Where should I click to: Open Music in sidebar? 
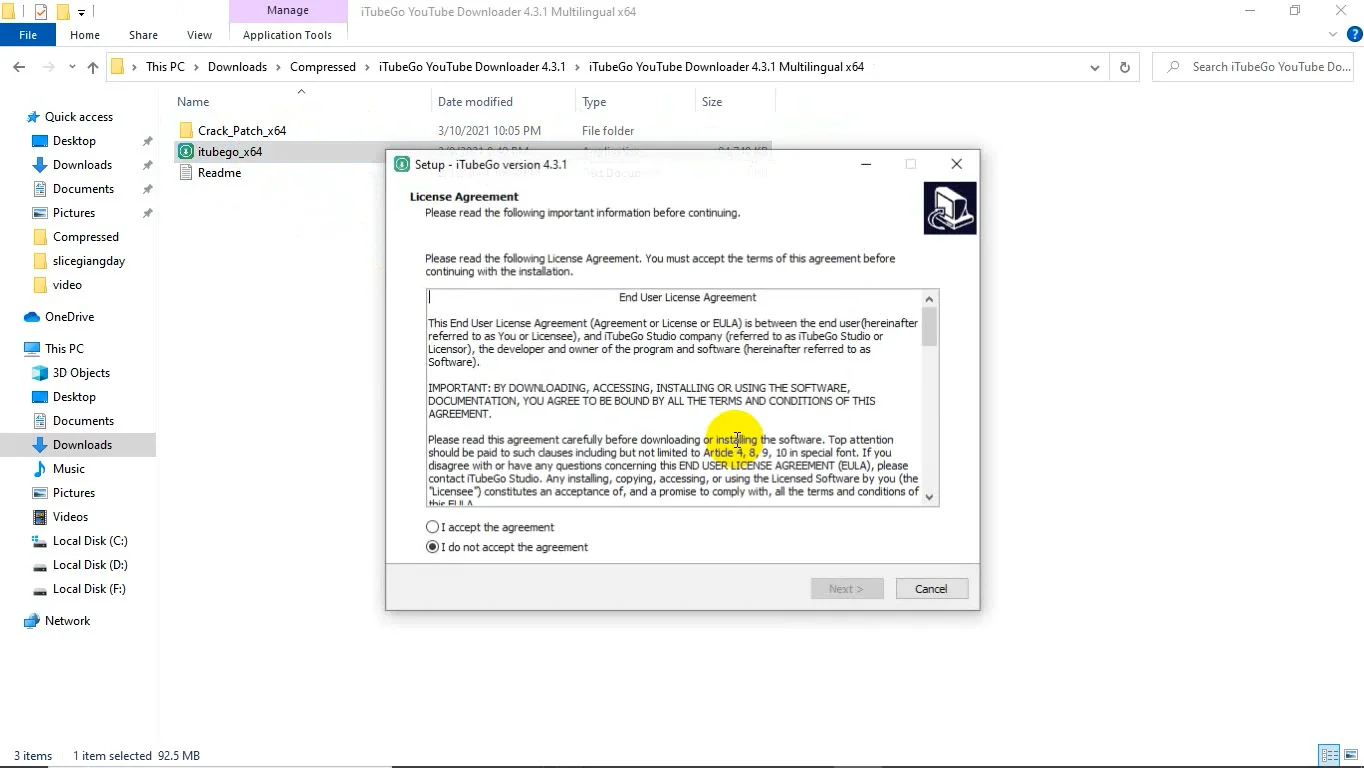pos(69,469)
